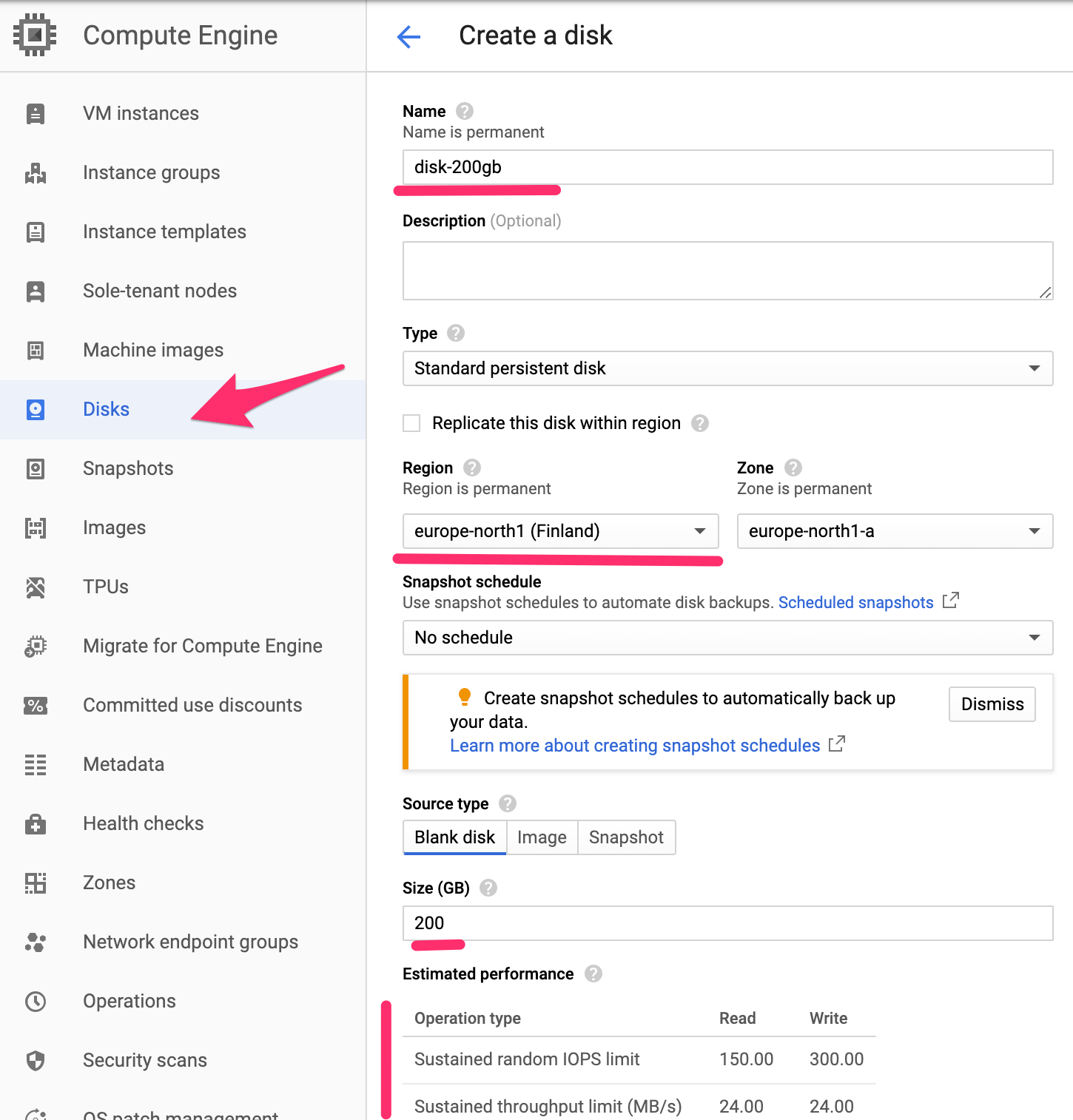Open the Zone dropdown europe-north1-a
The width and height of the screenshot is (1073, 1120).
895,531
